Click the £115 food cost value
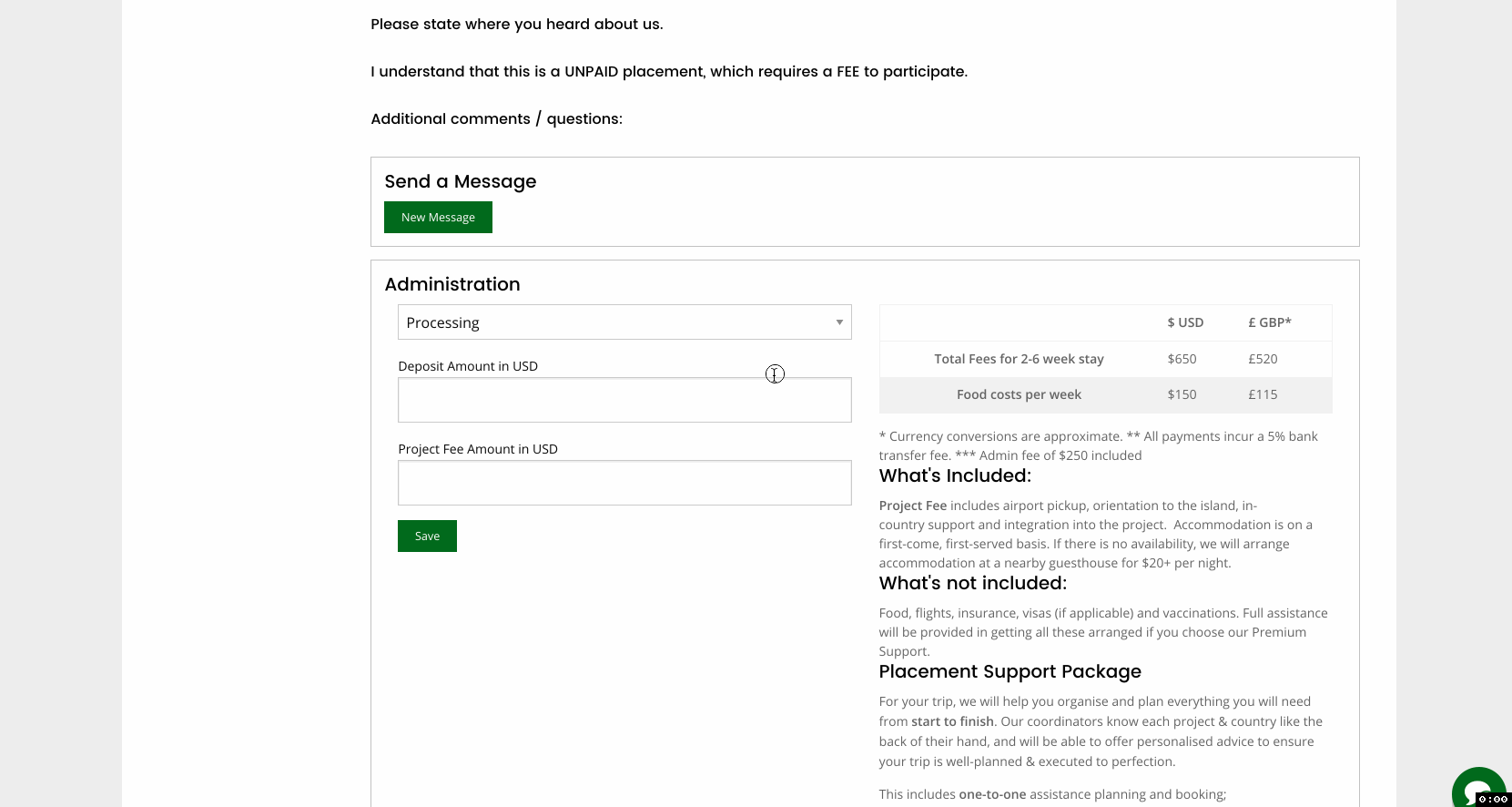1512x807 pixels. [x=1263, y=394]
